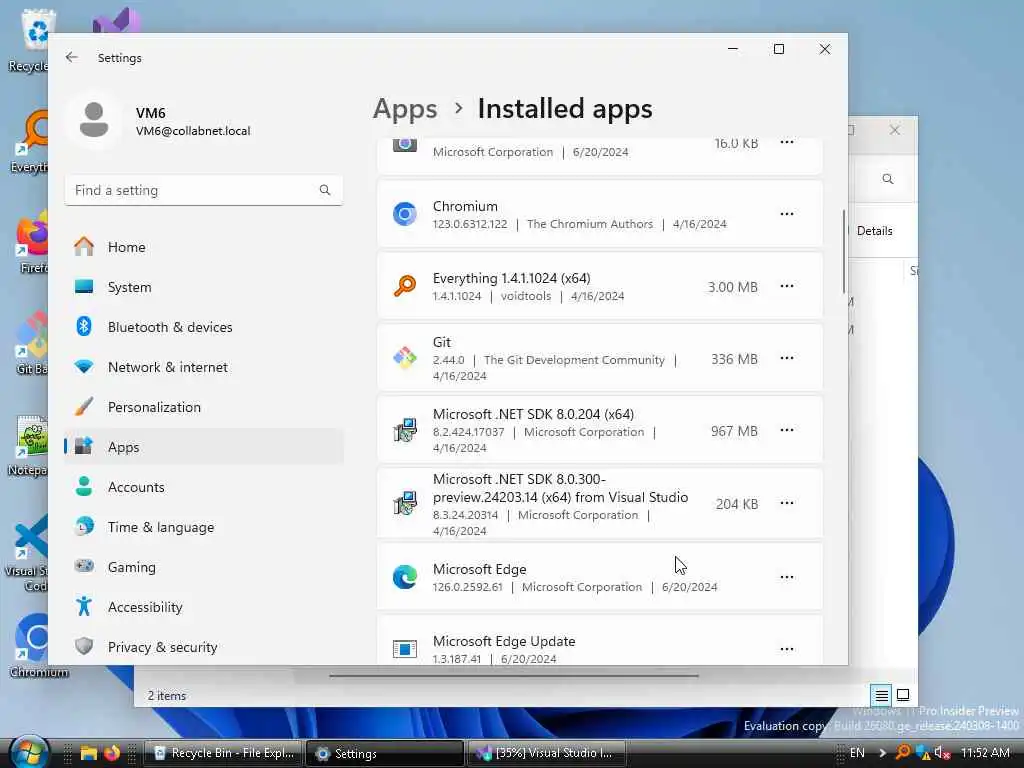Open more options for Microsoft Edge Update

click(787, 648)
